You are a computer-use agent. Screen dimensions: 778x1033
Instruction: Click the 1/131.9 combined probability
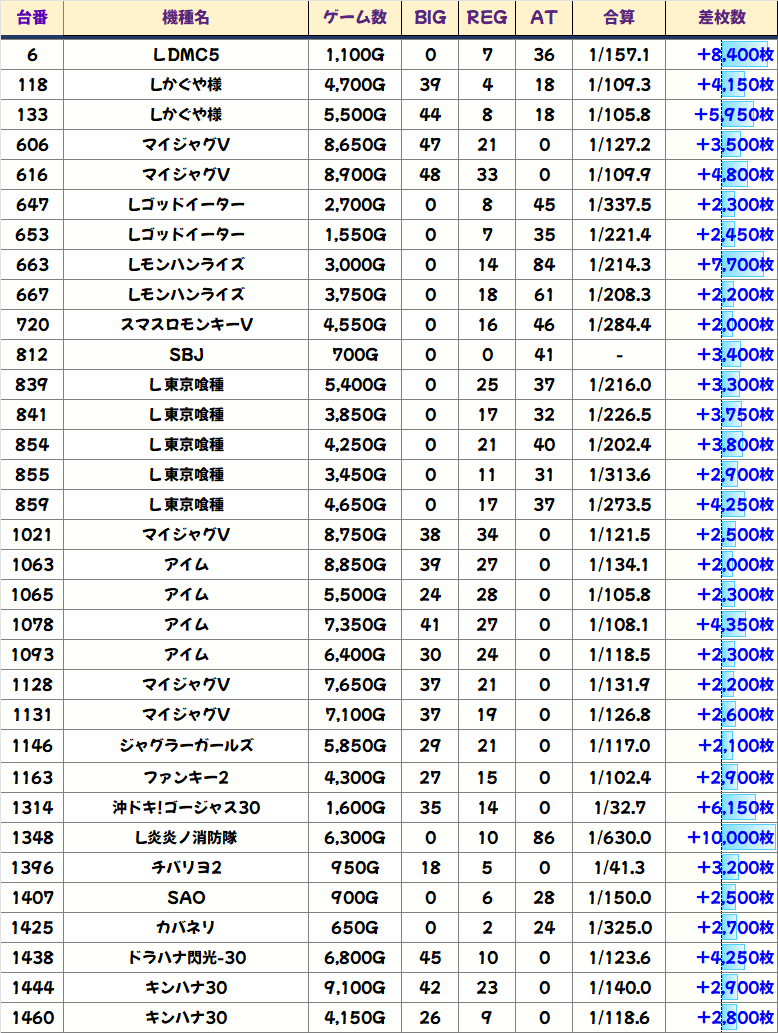pos(619,684)
